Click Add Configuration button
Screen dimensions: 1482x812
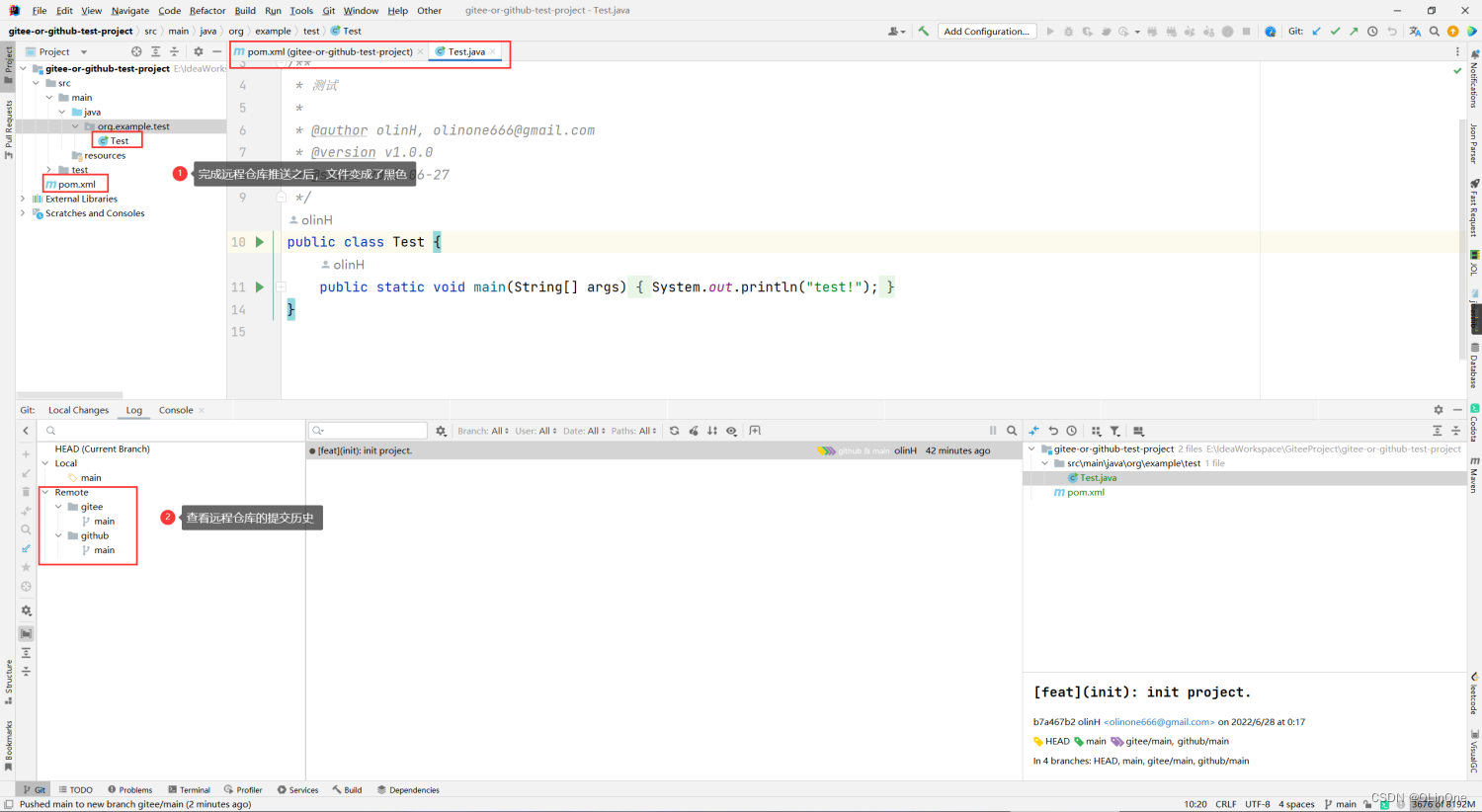click(x=986, y=31)
